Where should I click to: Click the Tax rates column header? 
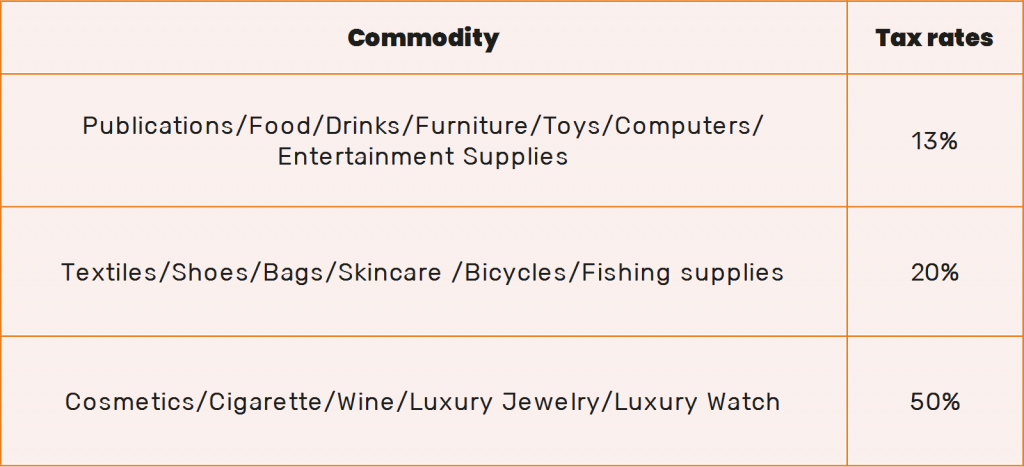[x=935, y=38]
